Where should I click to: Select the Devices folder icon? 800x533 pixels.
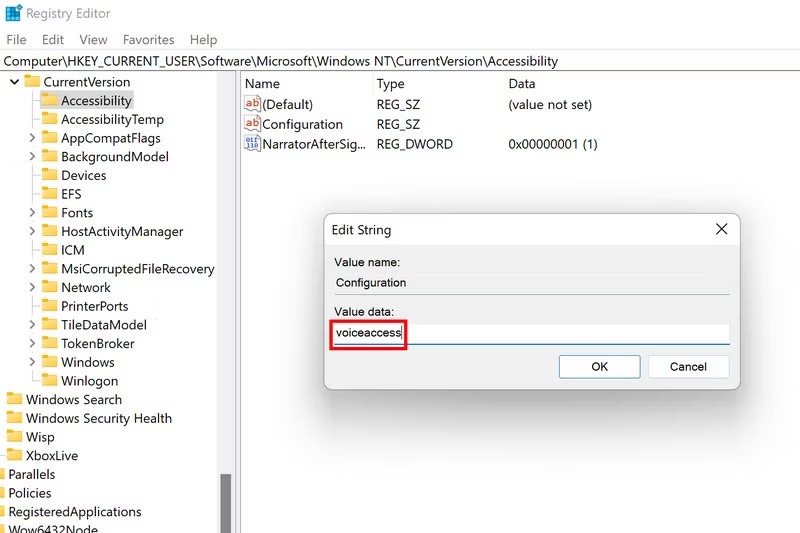click(x=49, y=174)
